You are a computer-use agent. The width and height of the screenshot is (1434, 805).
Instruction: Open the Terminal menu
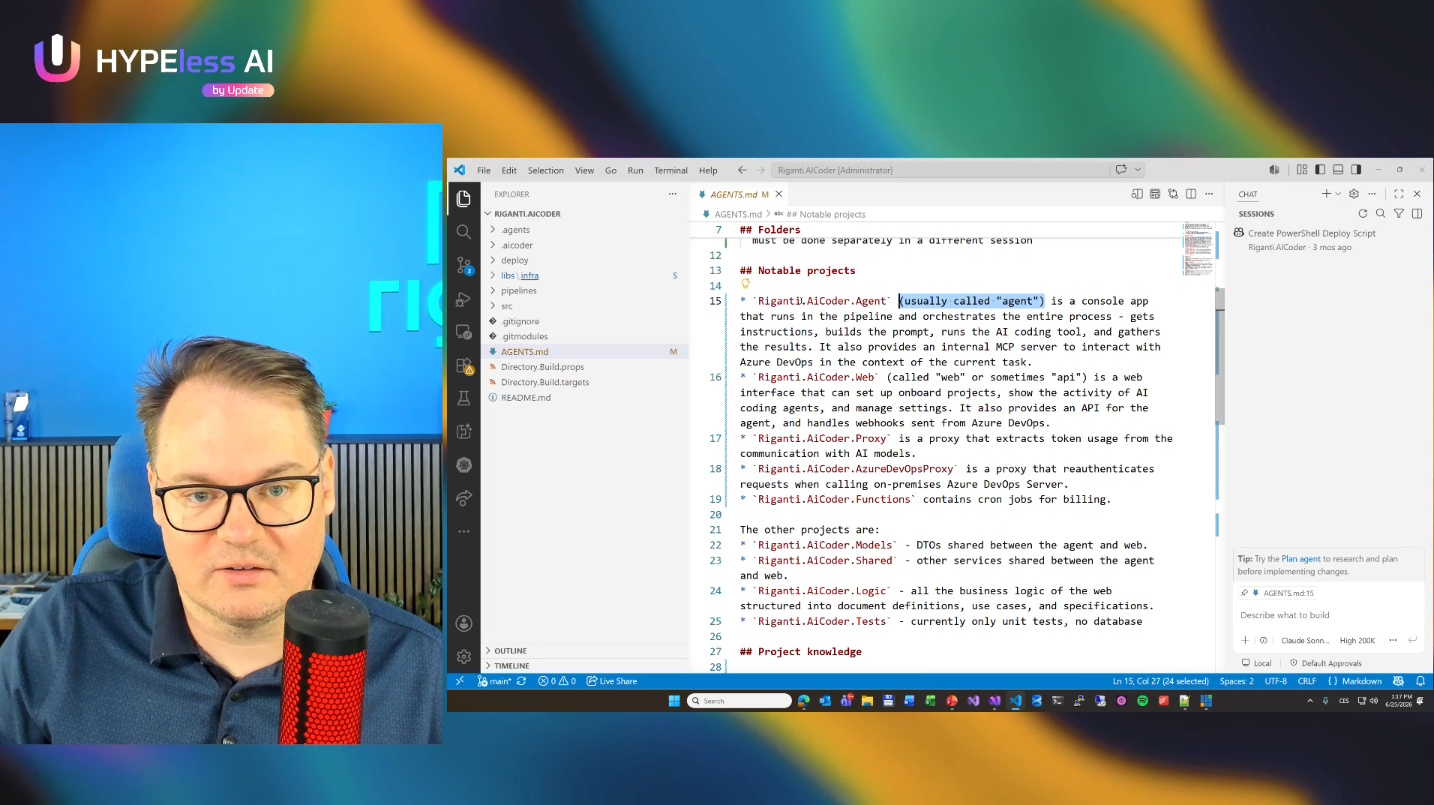(671, 170)
